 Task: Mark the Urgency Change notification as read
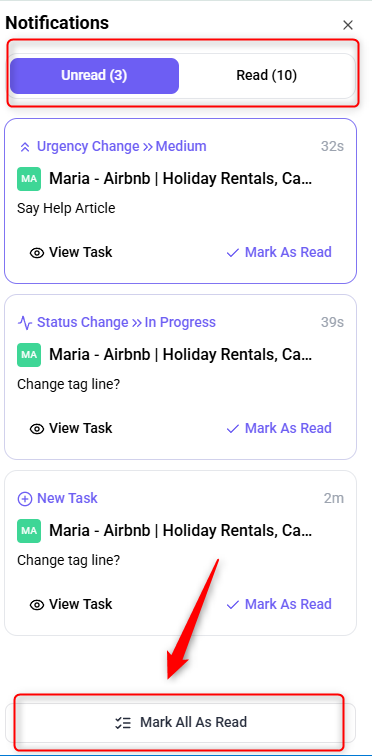pyautogui.click(x=279, y=252)
